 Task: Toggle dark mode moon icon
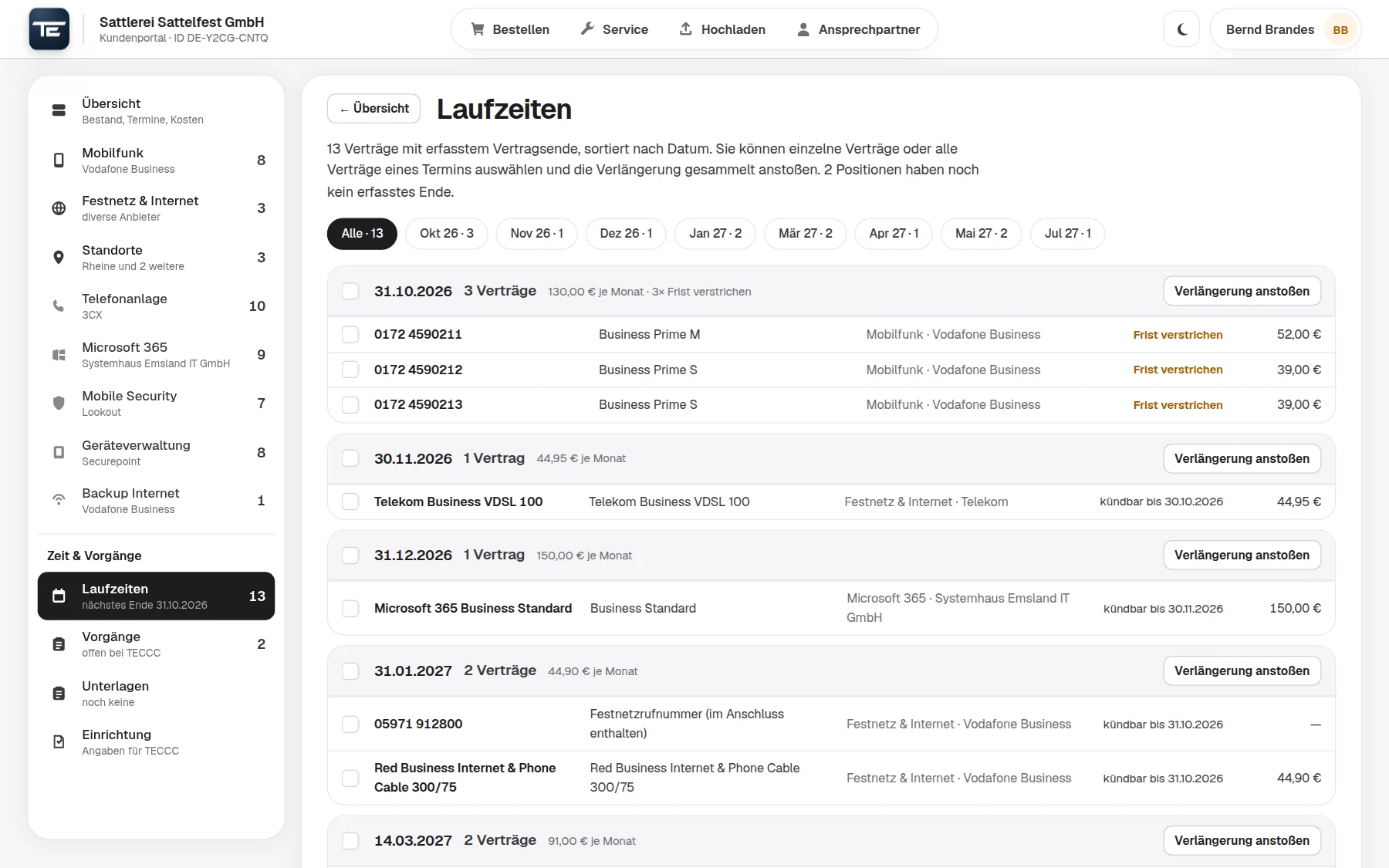[x=1181, y=30]
